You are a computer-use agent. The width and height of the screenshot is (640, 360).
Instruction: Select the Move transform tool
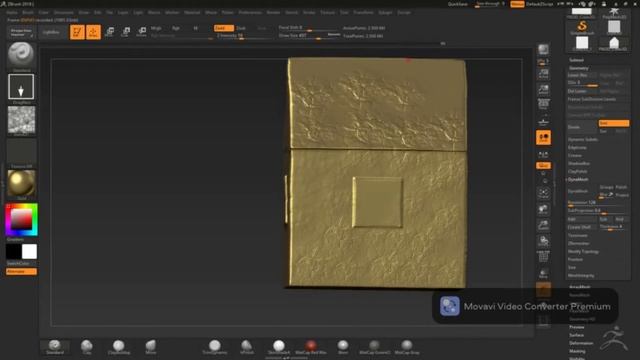[109, 32]
